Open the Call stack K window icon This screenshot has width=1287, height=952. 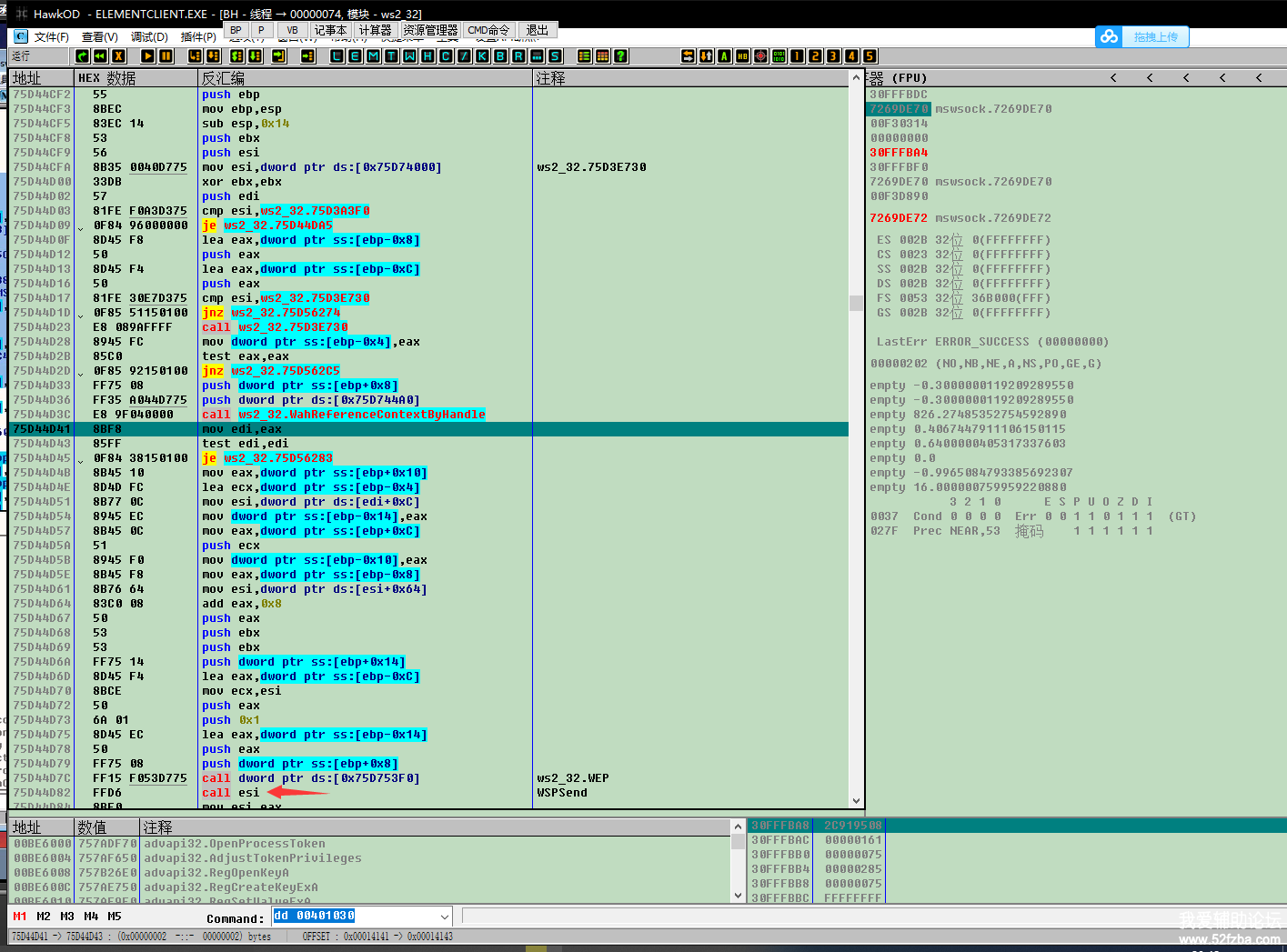coord(481,56)
